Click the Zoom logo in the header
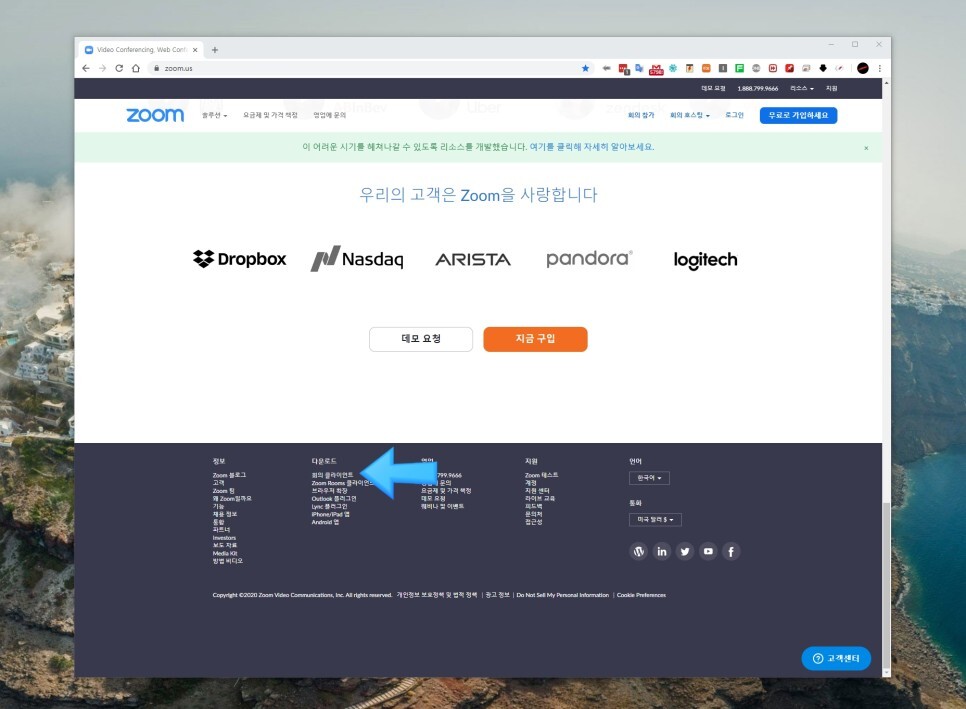 (155, 115)
